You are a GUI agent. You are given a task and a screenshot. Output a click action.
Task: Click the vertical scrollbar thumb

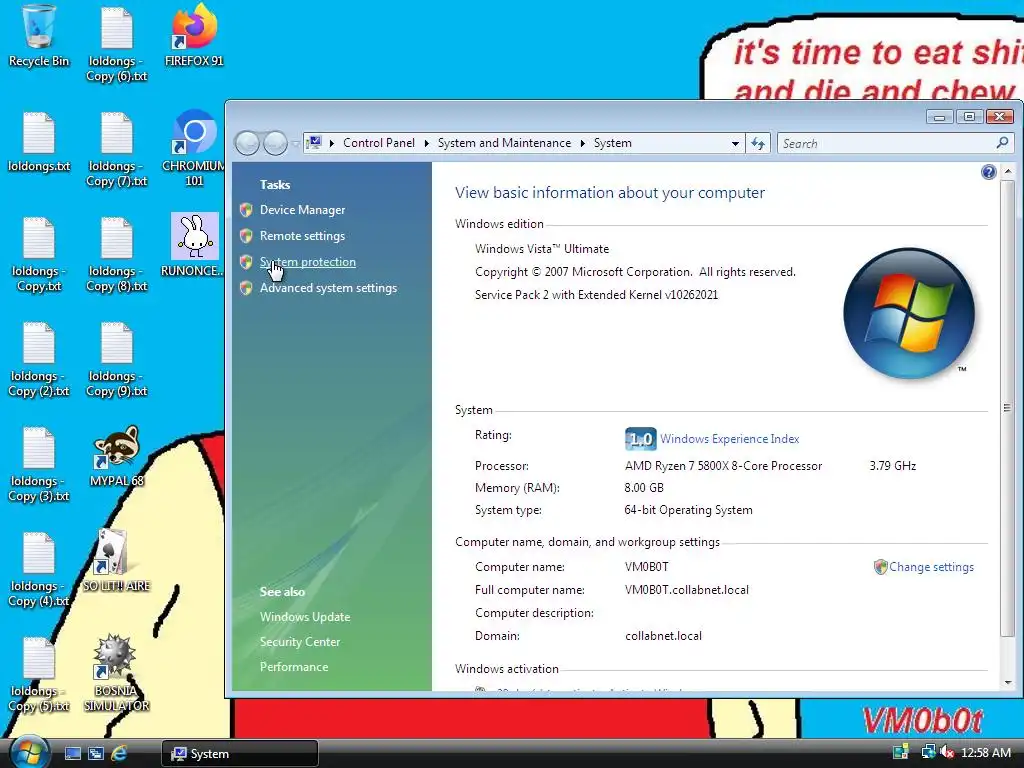tap(1008, 407)
